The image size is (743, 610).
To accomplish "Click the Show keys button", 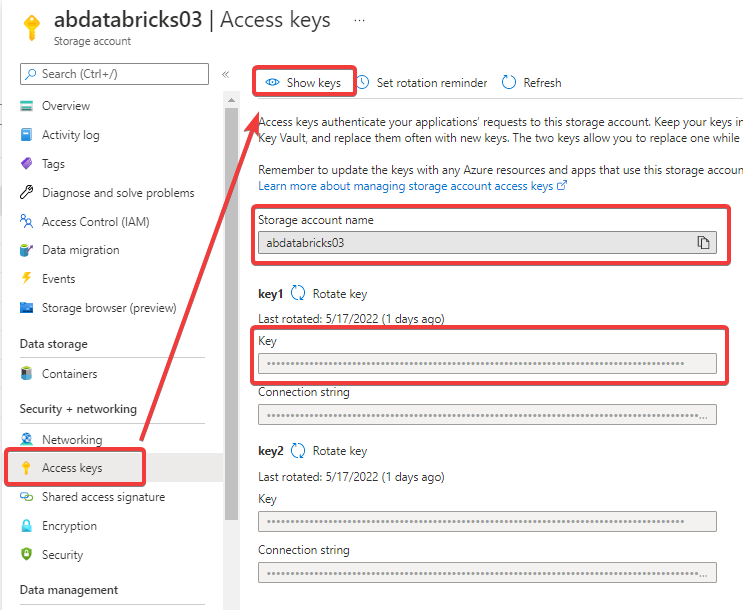I will [303, 82].
